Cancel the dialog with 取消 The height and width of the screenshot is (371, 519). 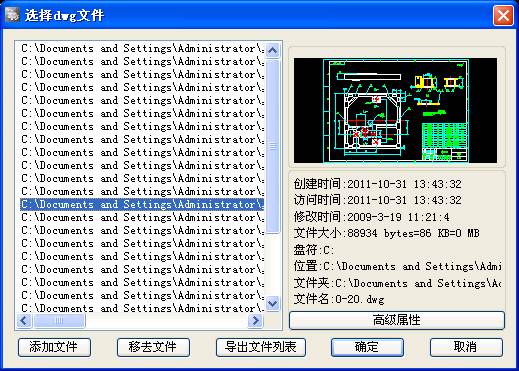[x=466, y=347]
